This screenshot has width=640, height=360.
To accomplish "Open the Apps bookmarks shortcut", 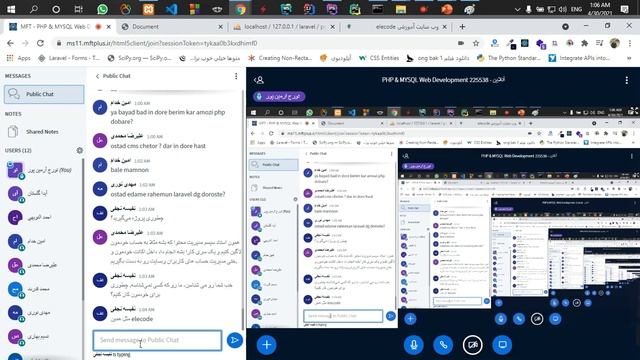I will pyautogui.click(x=18, y=58).
